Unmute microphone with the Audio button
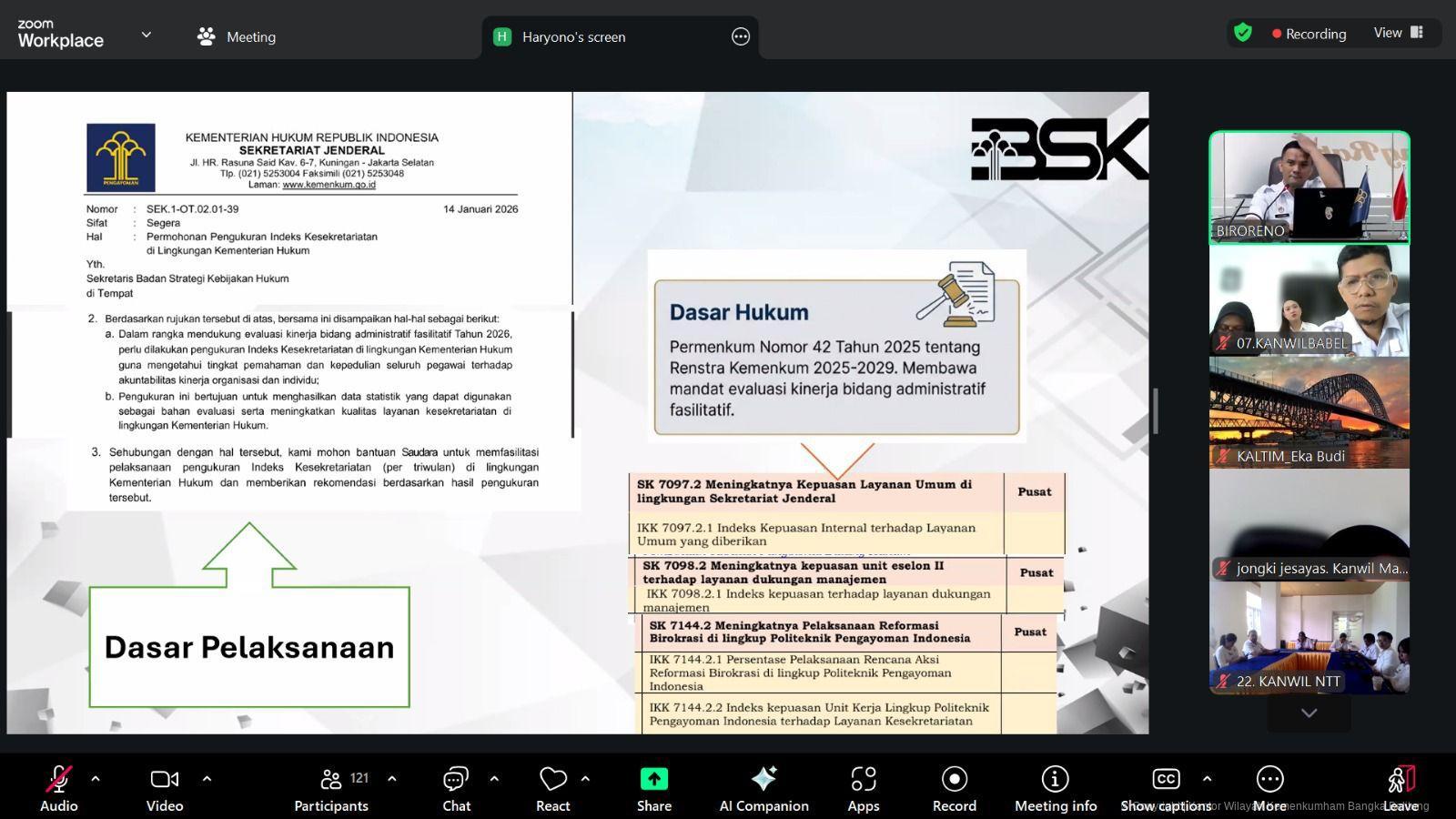1456x819 pixels. (x=59, y=788)
